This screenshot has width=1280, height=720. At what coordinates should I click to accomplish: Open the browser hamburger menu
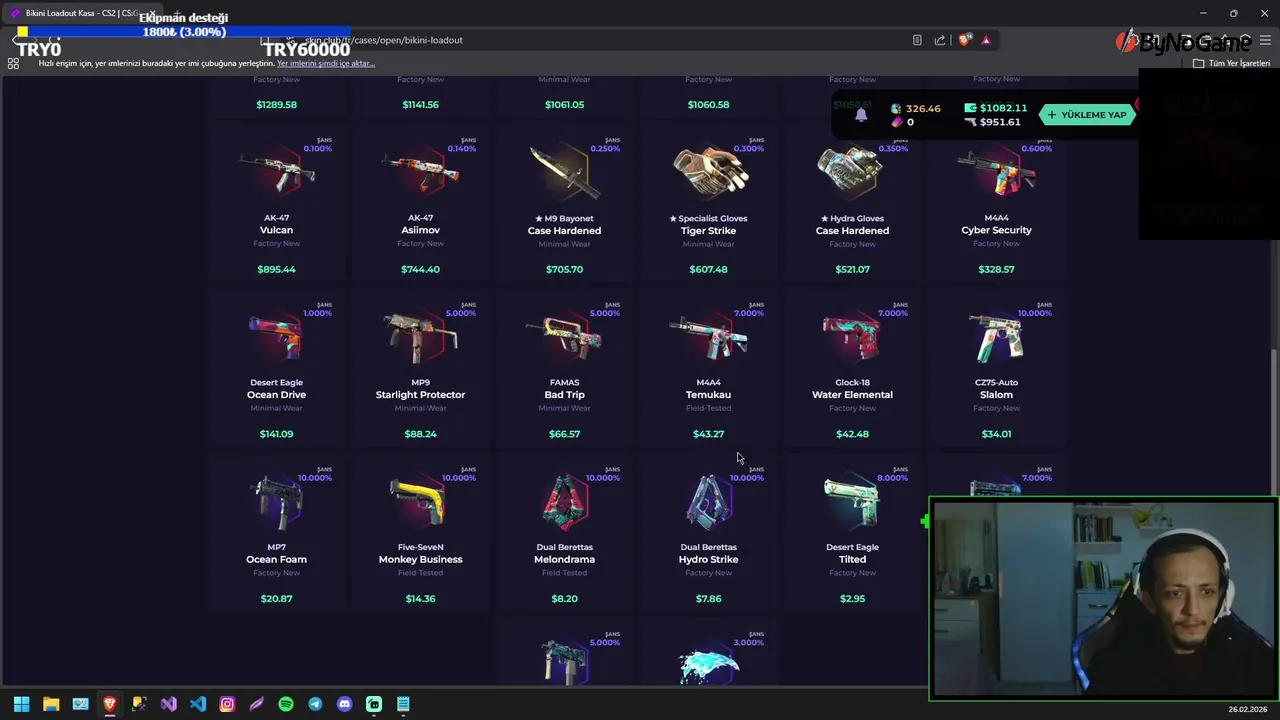click(x=1265, y=40)
